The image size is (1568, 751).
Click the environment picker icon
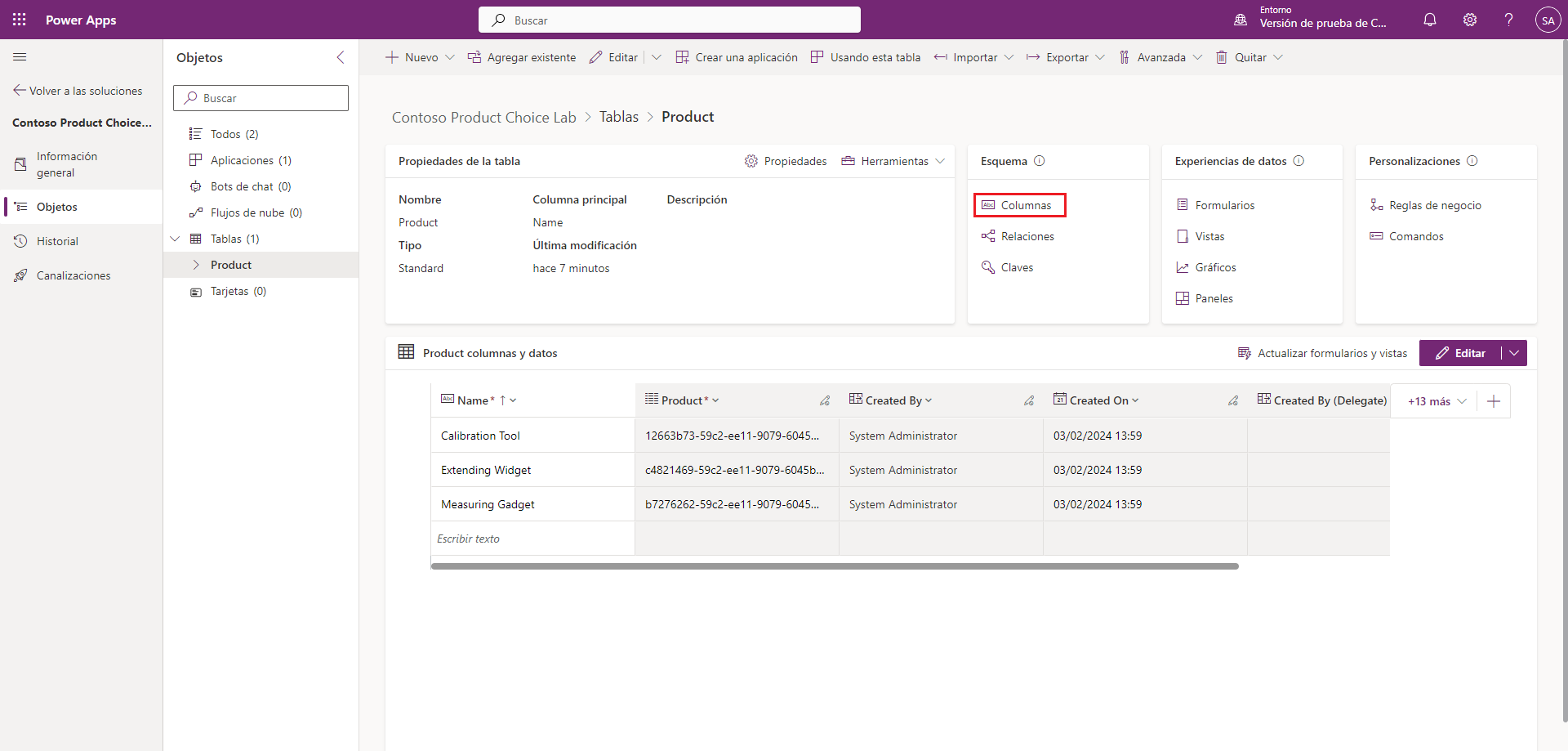(x=1241, y=20)
